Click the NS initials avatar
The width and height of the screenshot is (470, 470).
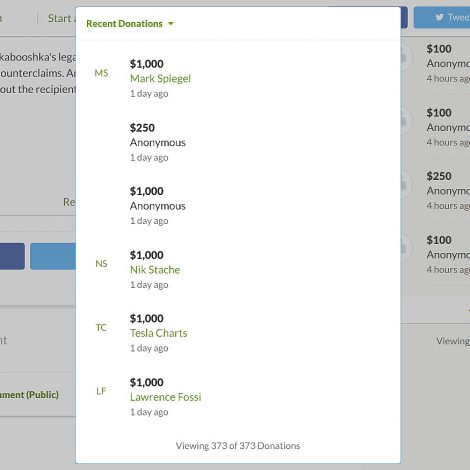101,264
